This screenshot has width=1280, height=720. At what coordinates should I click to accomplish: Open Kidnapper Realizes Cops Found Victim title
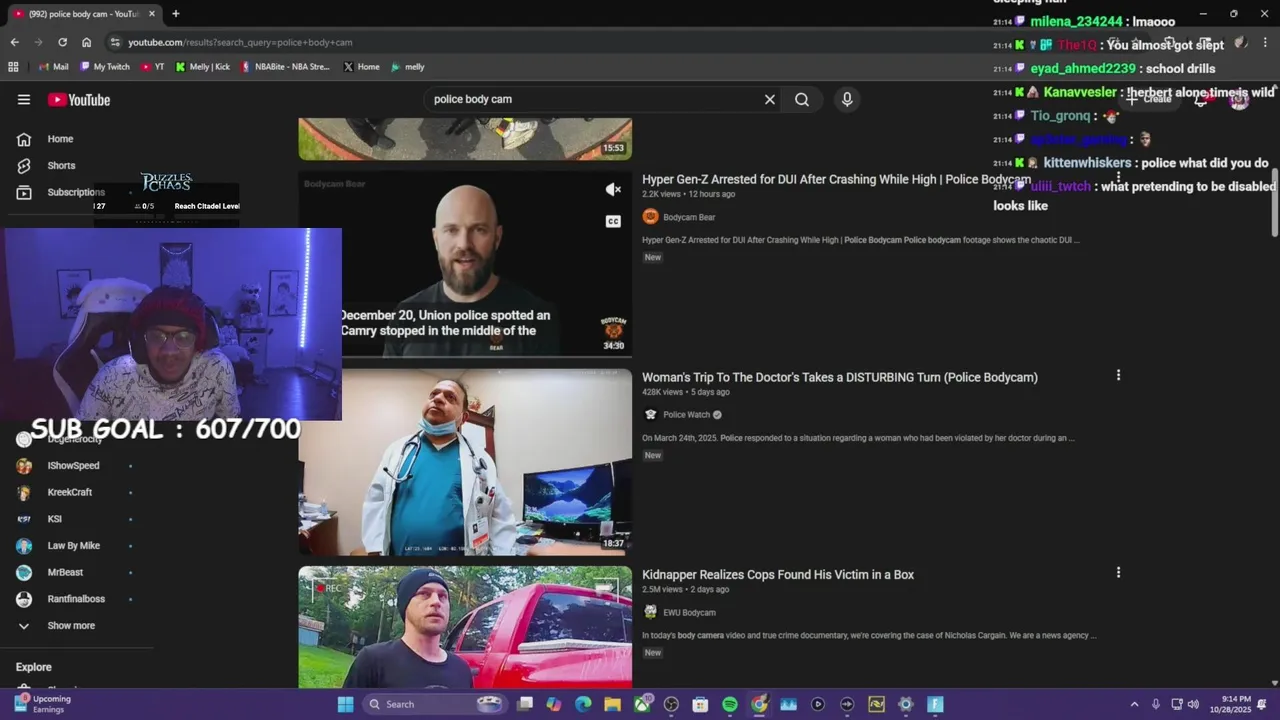tap(778, 574)
